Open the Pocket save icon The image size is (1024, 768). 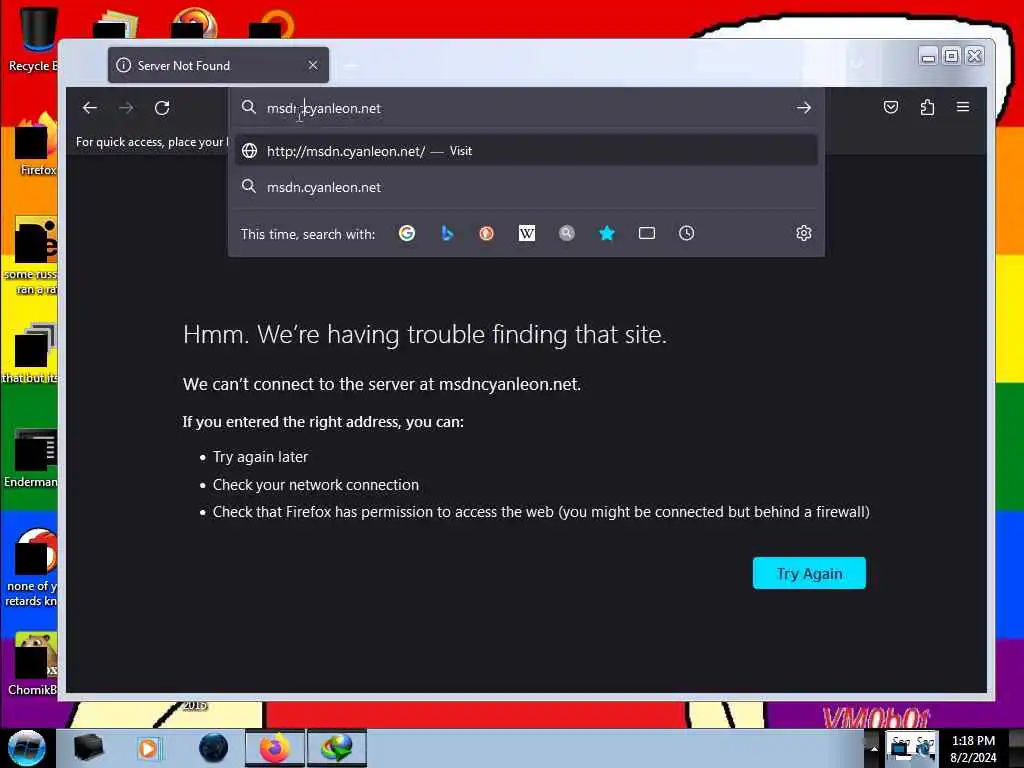891,107
